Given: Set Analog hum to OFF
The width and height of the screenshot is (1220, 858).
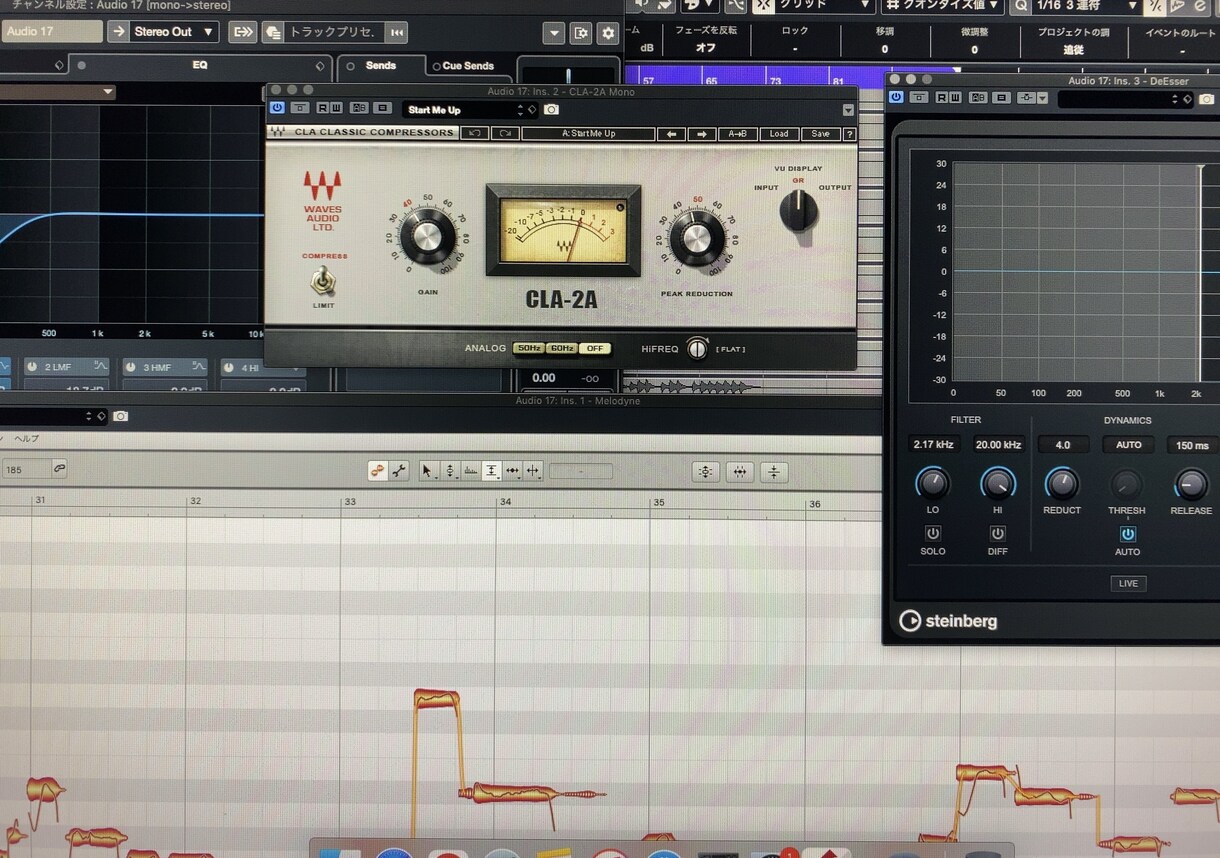Looking at the screenshot, I should click(595, 348).
